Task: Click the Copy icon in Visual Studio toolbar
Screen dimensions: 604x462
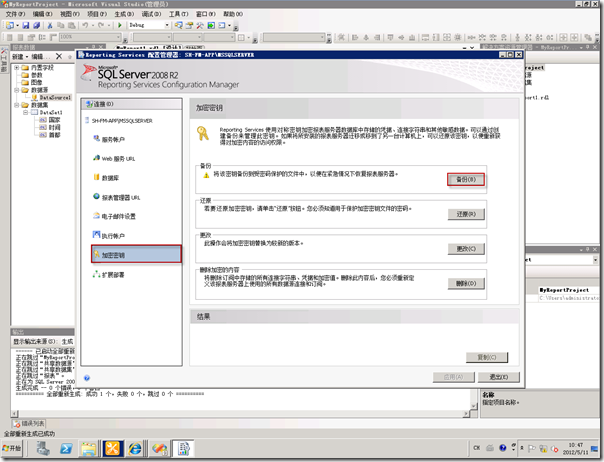Action: 60,25
